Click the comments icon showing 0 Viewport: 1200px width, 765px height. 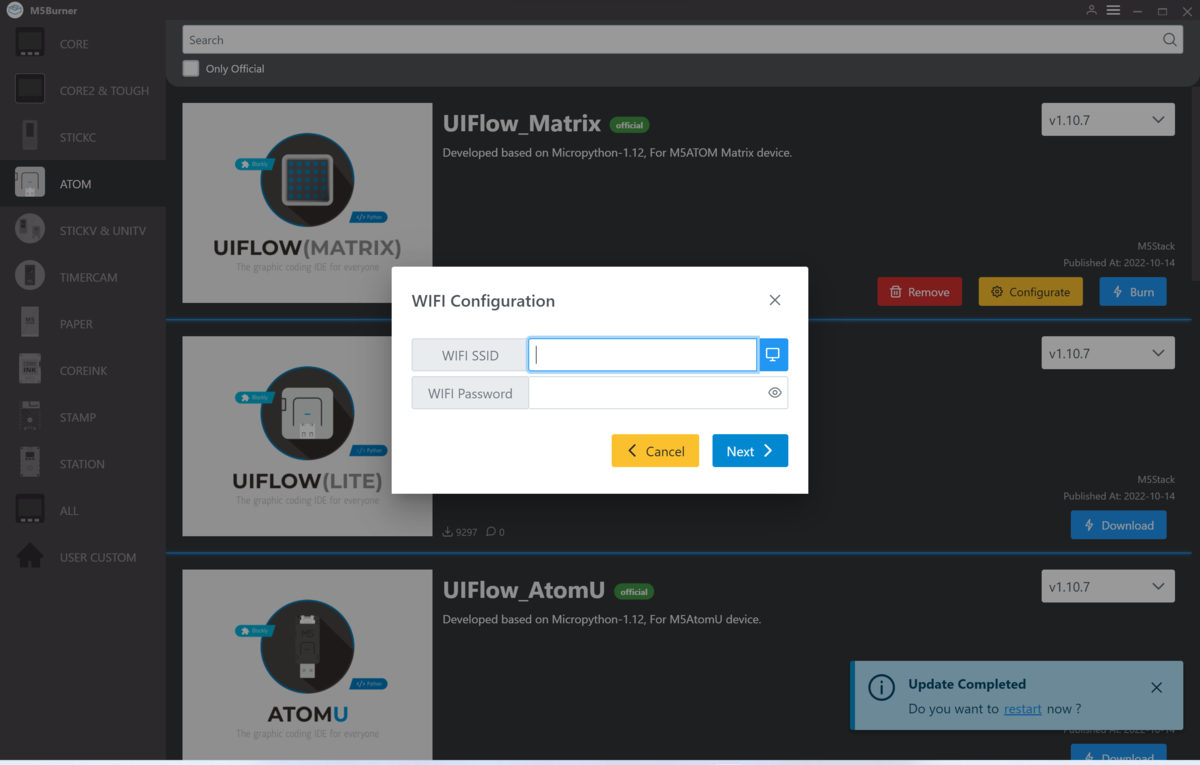coord(491,532)
